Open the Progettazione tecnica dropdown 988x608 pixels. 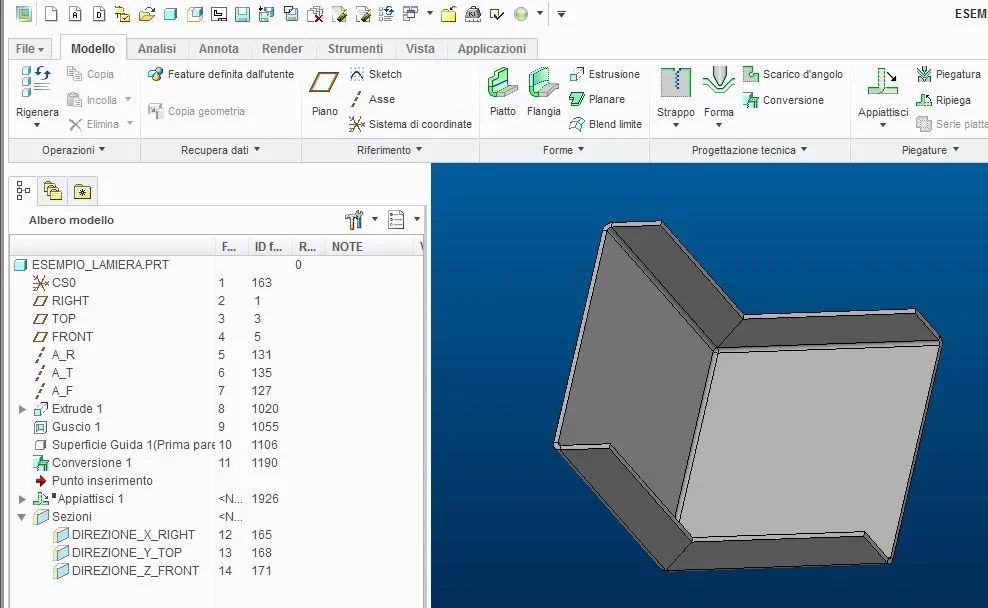(x=749, y=150)
